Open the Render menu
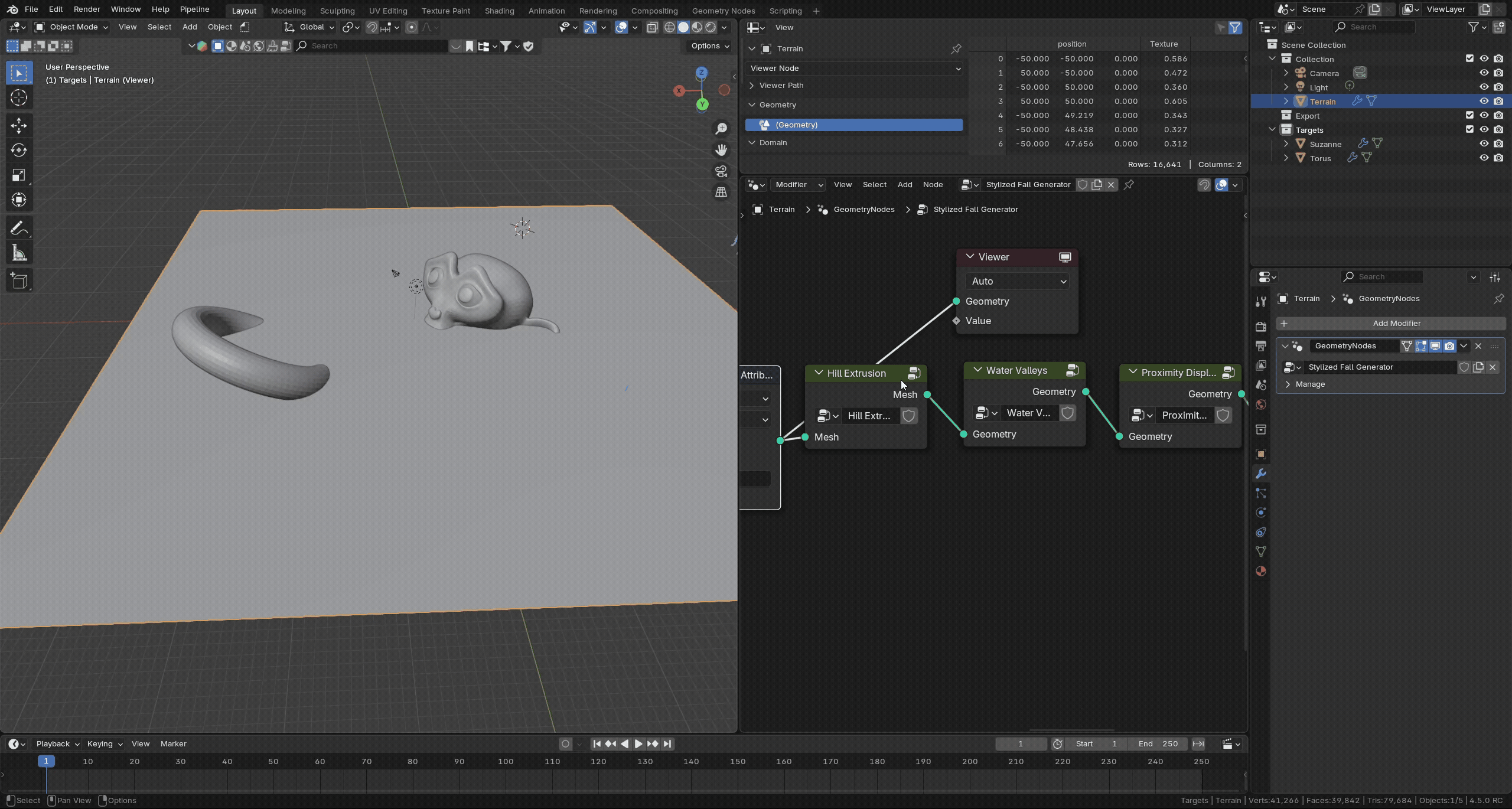 point(86,9)
